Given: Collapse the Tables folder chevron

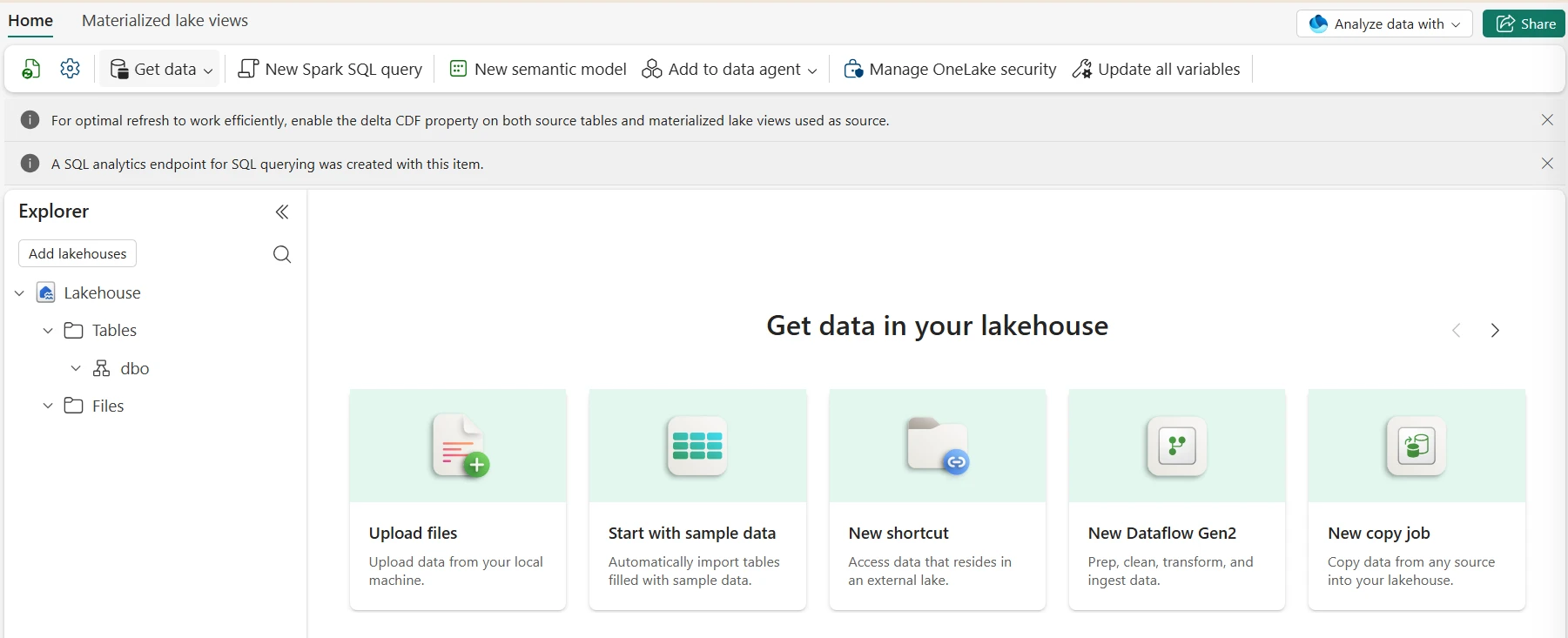Looking at the screenshot, I should click(x=48, y=331).
